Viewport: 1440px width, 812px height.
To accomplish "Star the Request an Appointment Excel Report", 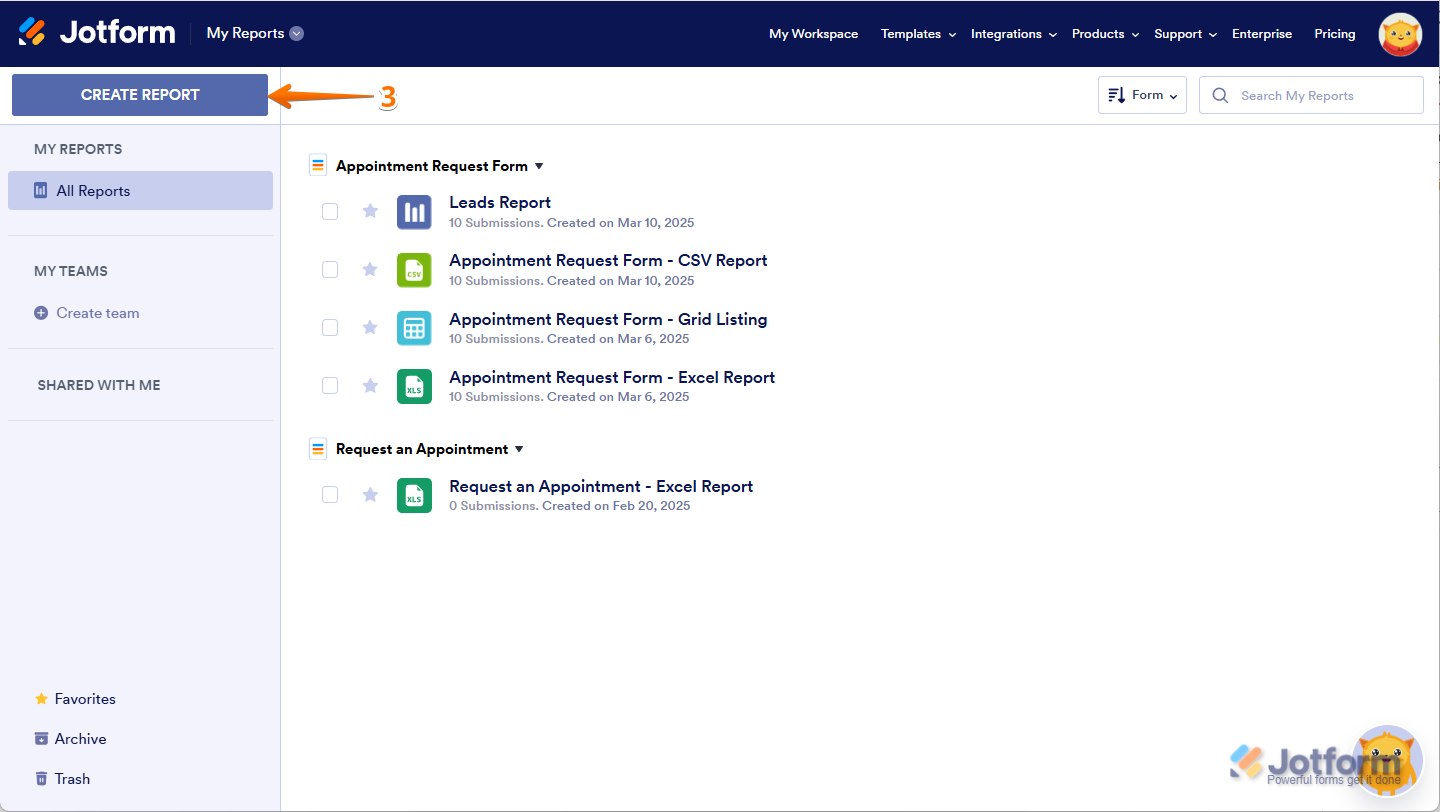I will click(x=370, y=495).
